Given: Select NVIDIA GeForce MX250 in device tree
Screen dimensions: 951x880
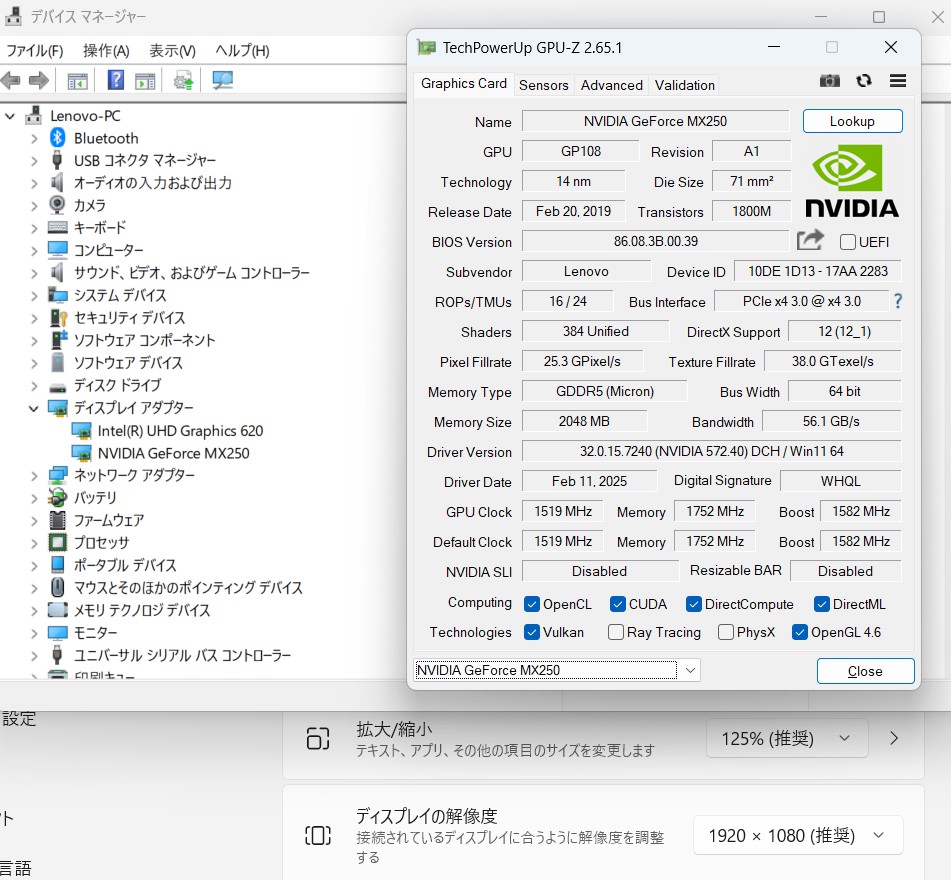Looking at the screenshot, I should [173, 453].
